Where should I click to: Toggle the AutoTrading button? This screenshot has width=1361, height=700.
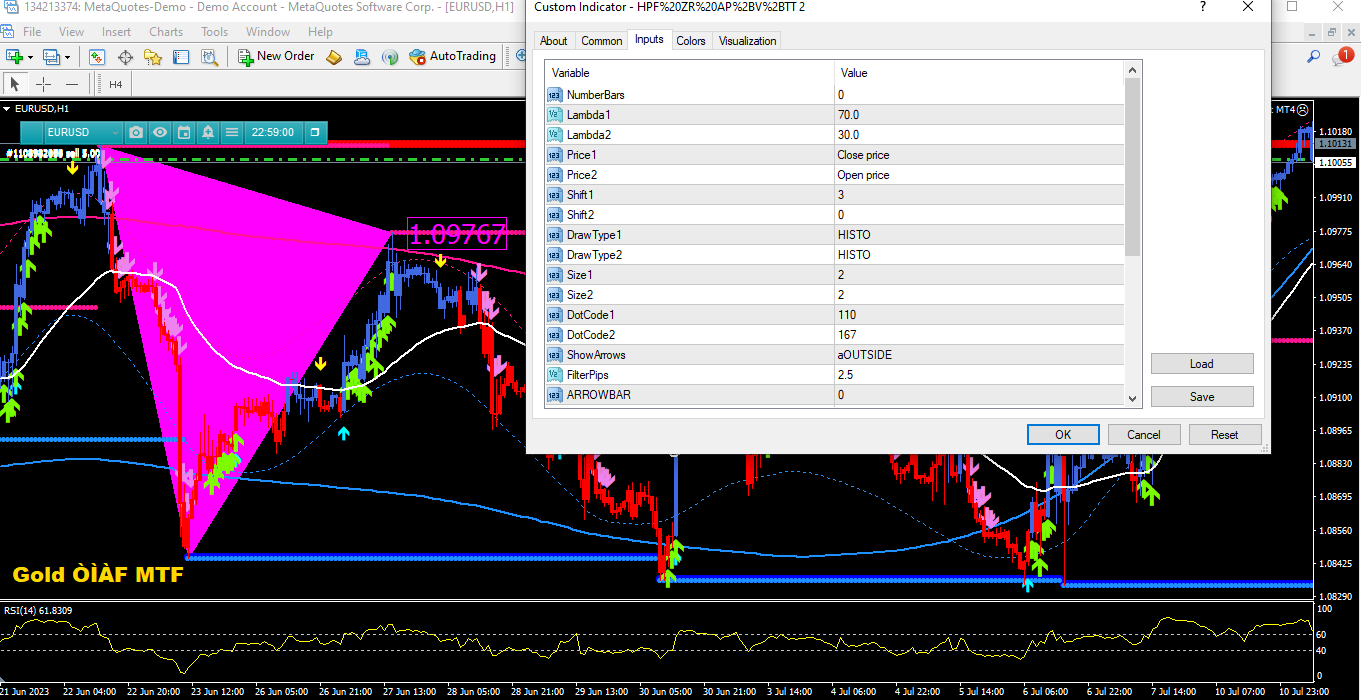click(x=452, y=57)
